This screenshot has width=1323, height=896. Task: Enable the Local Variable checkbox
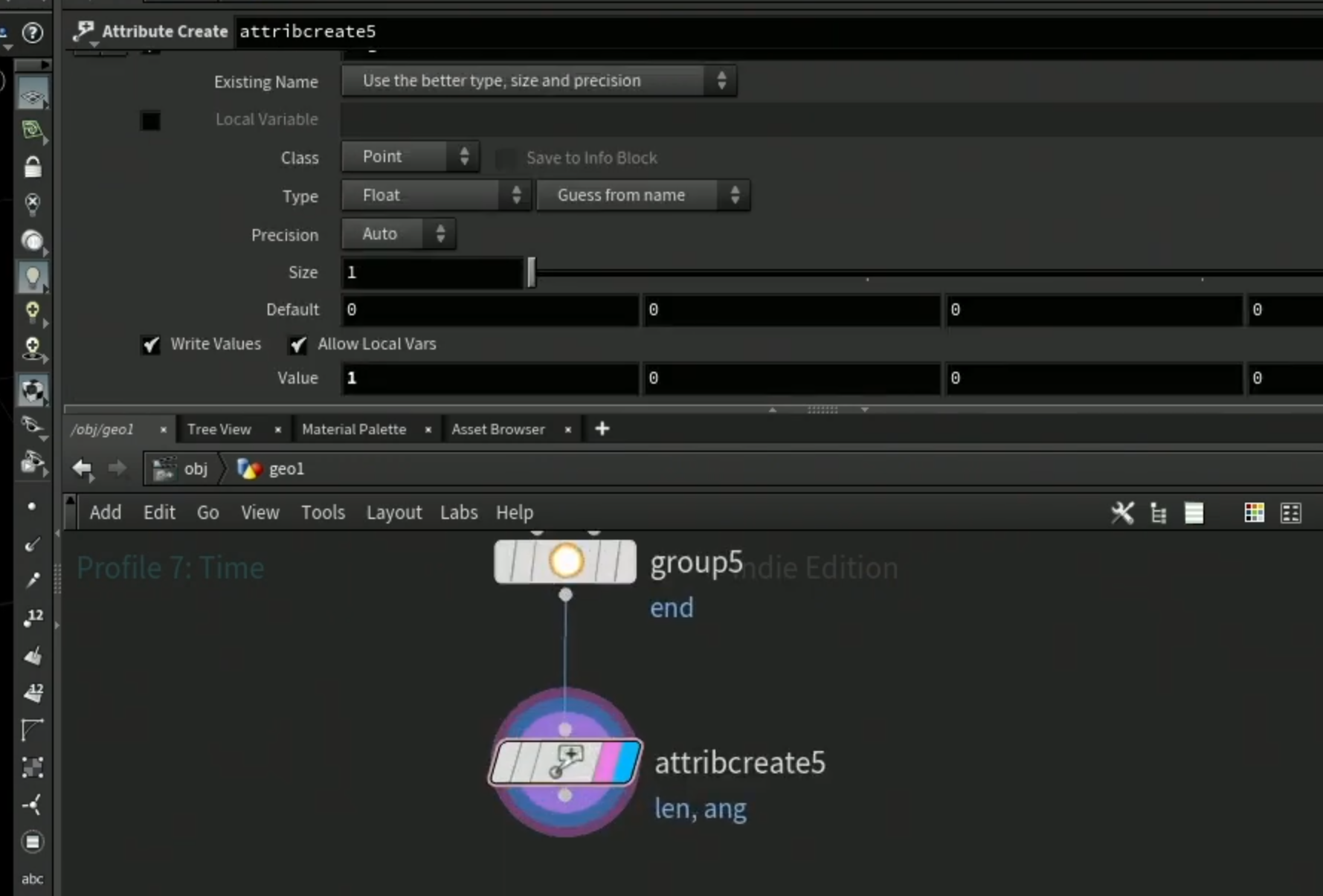(150, 120)
